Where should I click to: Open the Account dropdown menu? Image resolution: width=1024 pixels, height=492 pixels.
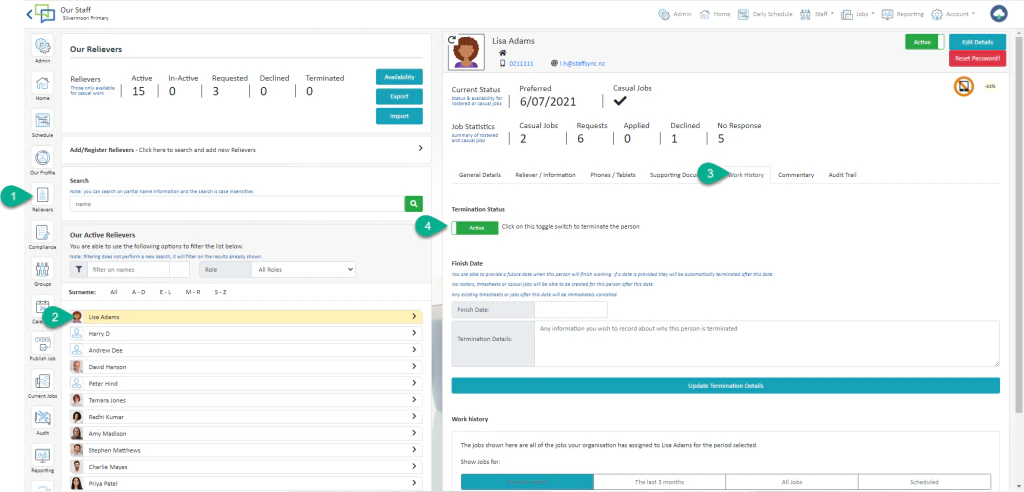click(953, 14)
